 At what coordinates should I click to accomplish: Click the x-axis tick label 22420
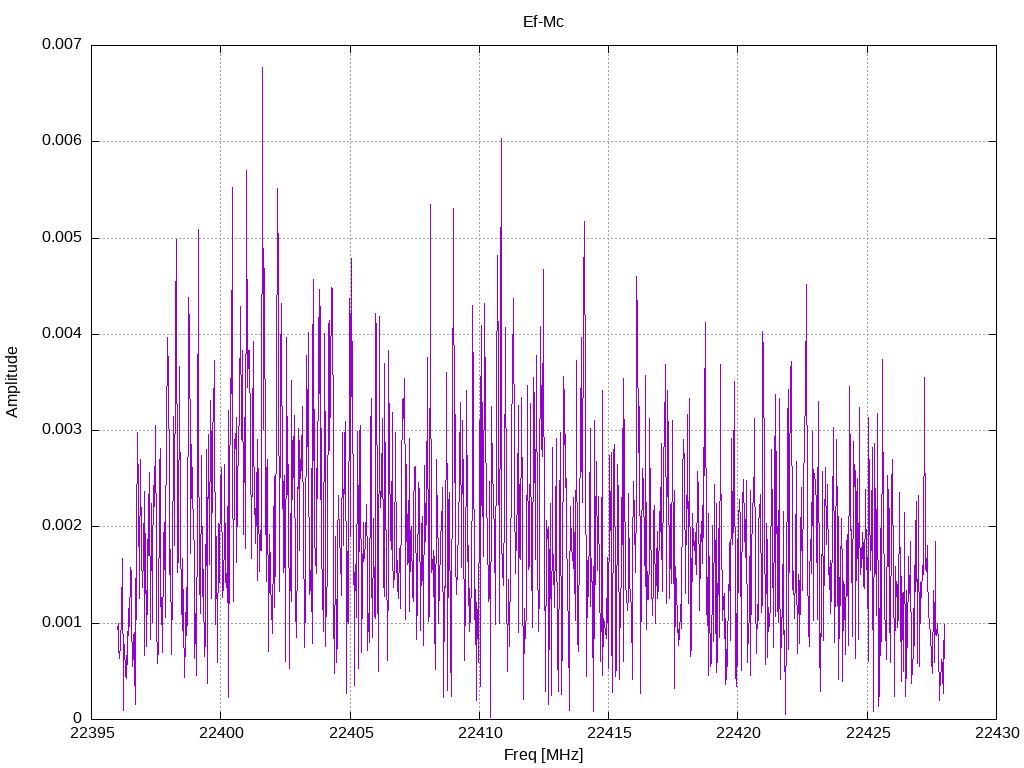[x=738, y=733]
